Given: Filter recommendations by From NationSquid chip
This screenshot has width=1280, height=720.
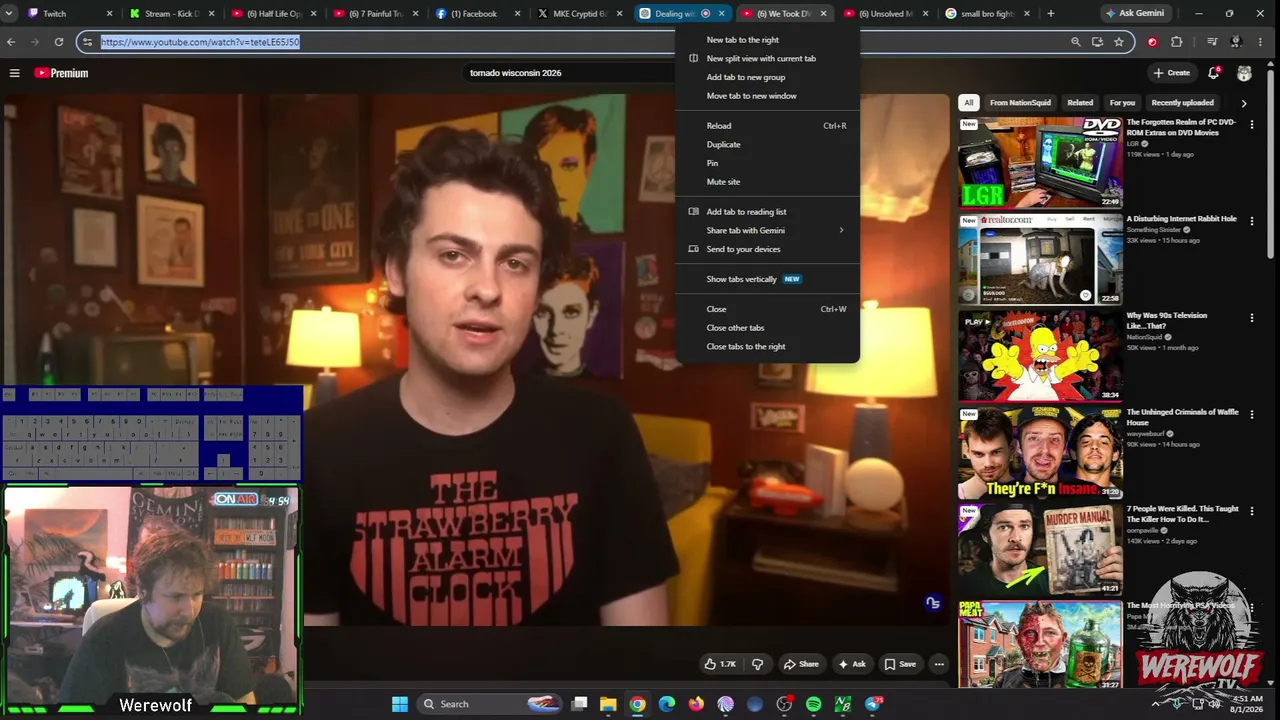Looking at the screenshot, I should (1020, 103).
